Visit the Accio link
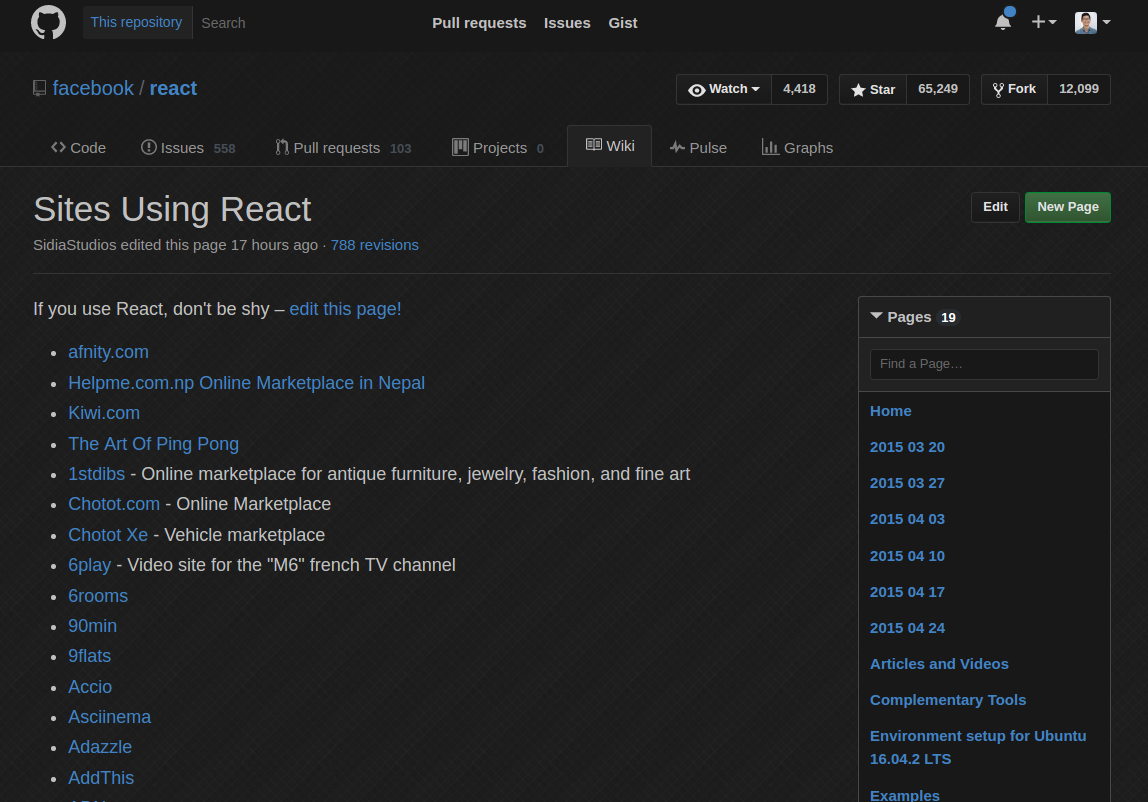The height and width of the screenshot is (802, 1148). pyautogui.click(x=90, y=687)
